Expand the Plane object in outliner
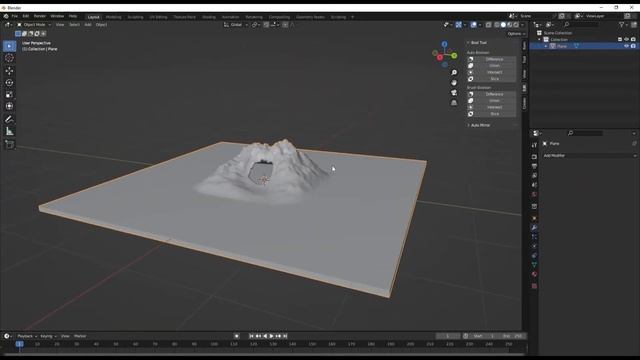The image size is (640, 360). click(546, 46)
